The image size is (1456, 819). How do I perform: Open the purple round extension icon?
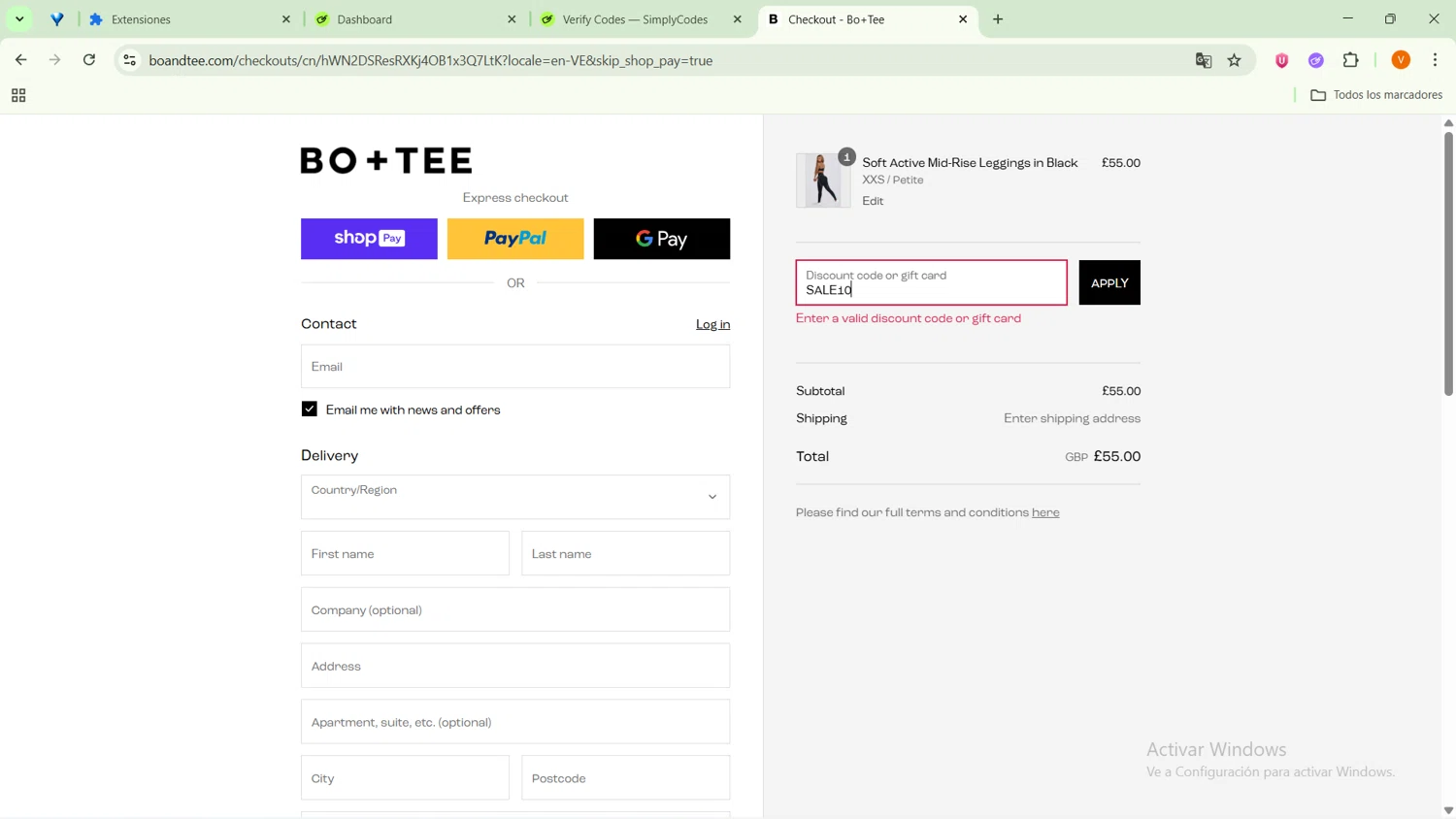point(1316,60)
